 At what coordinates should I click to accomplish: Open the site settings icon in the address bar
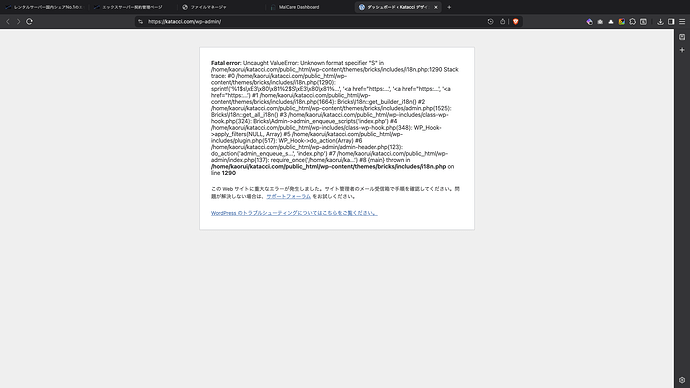(x=140, y=22)
